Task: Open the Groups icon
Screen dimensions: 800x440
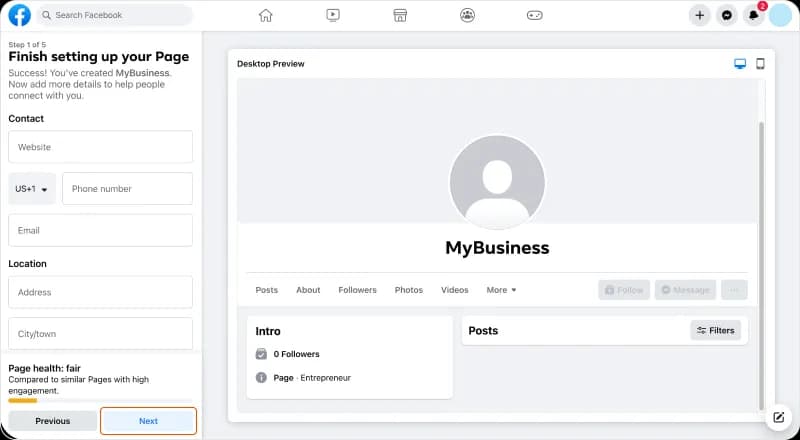Action: click(467, 15)
